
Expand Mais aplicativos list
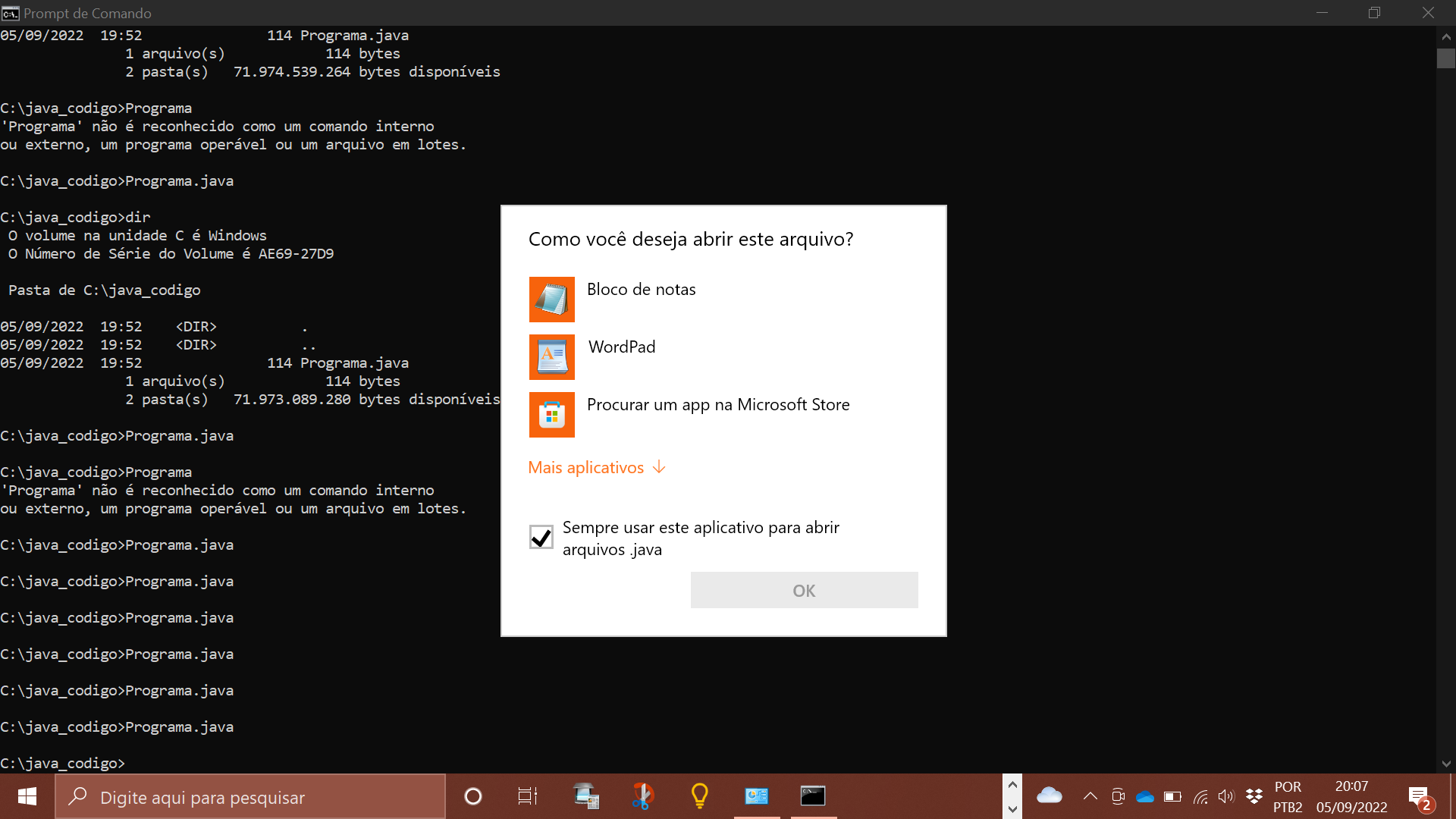pyautogui.click(x=597, y=467)
